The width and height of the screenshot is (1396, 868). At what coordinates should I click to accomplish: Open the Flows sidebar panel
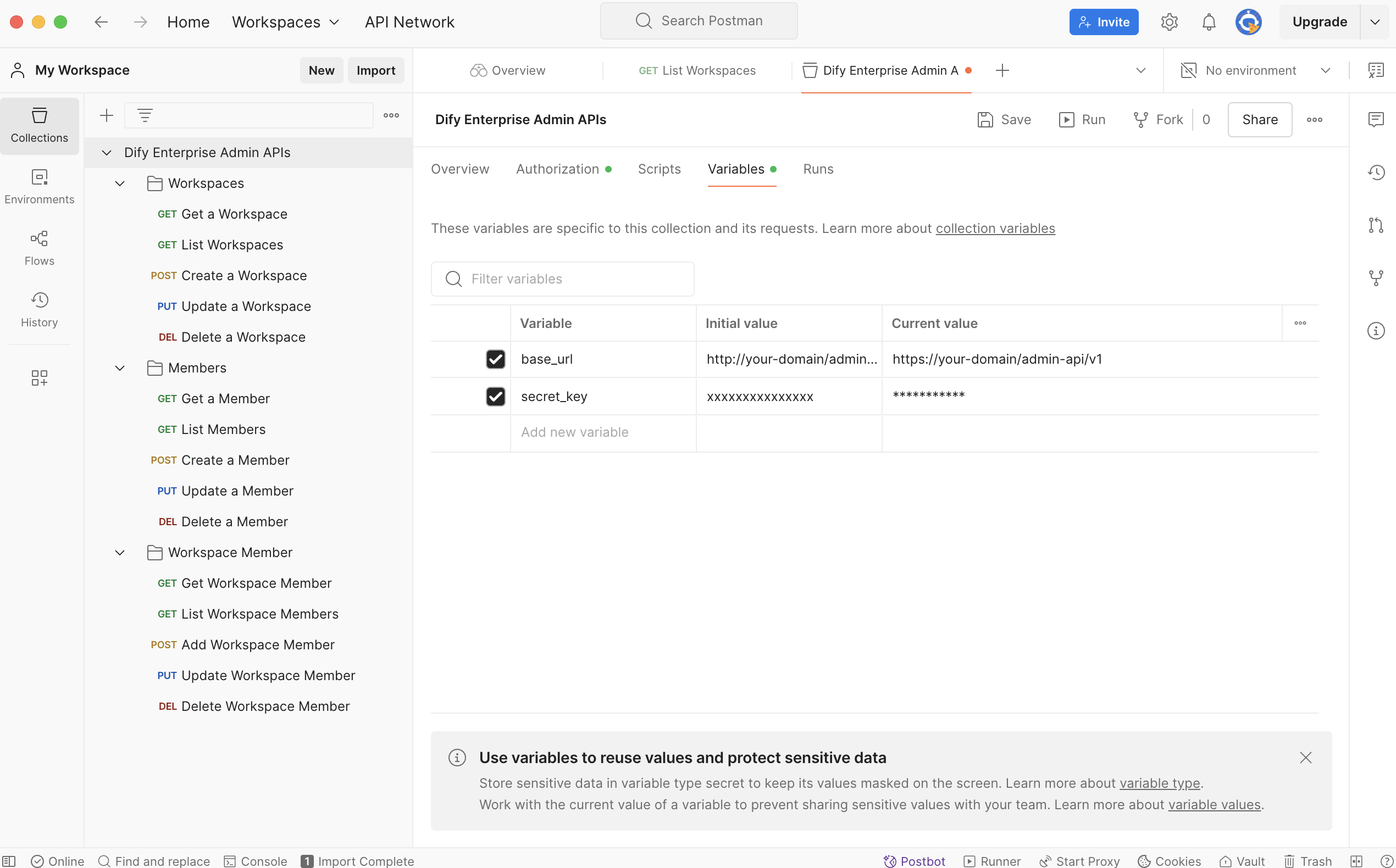39,248
